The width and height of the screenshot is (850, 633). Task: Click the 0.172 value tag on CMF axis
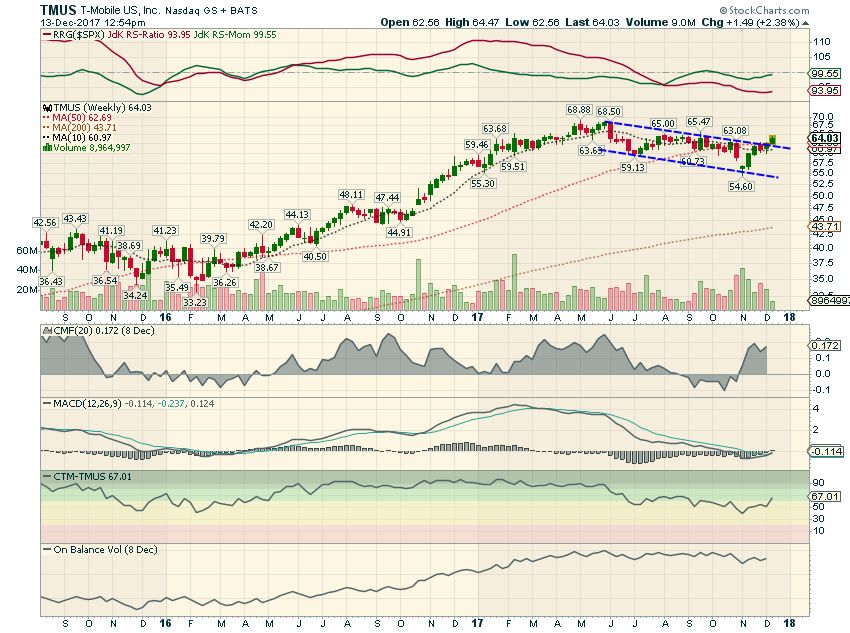(825, 345)
